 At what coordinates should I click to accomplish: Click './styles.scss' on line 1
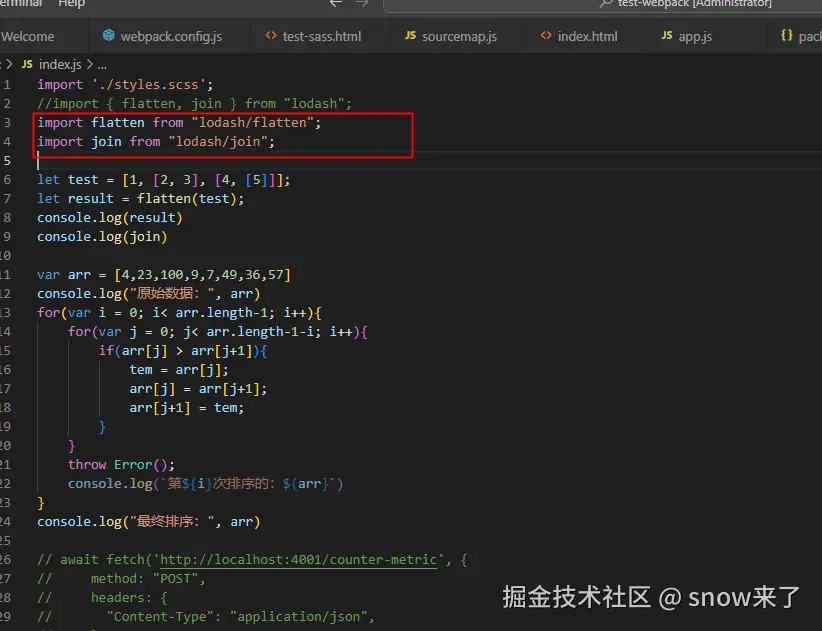click(148, 85)
